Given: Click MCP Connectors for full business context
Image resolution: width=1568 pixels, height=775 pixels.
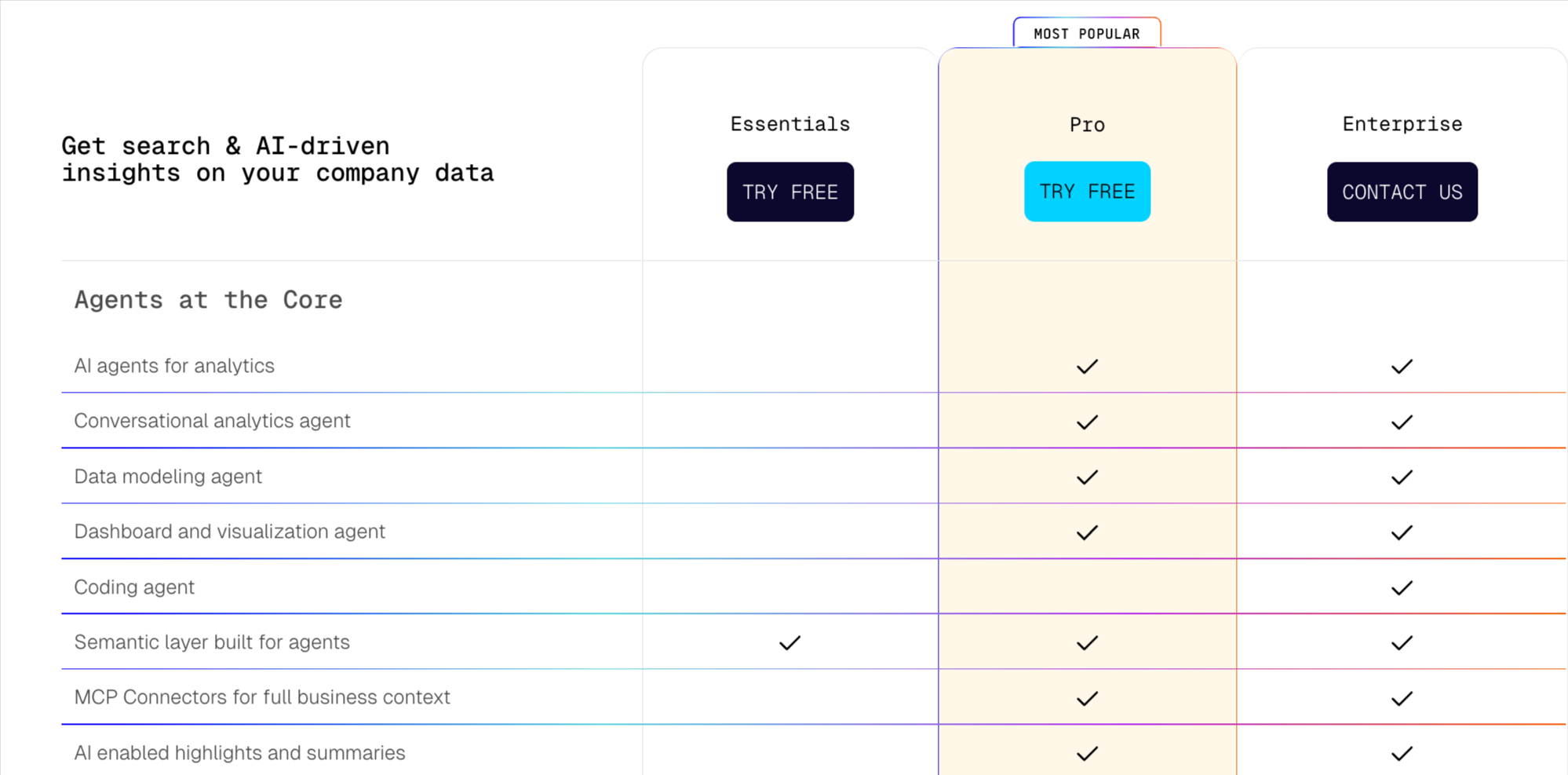Looking at the screenshot, I should pos(262,697).
